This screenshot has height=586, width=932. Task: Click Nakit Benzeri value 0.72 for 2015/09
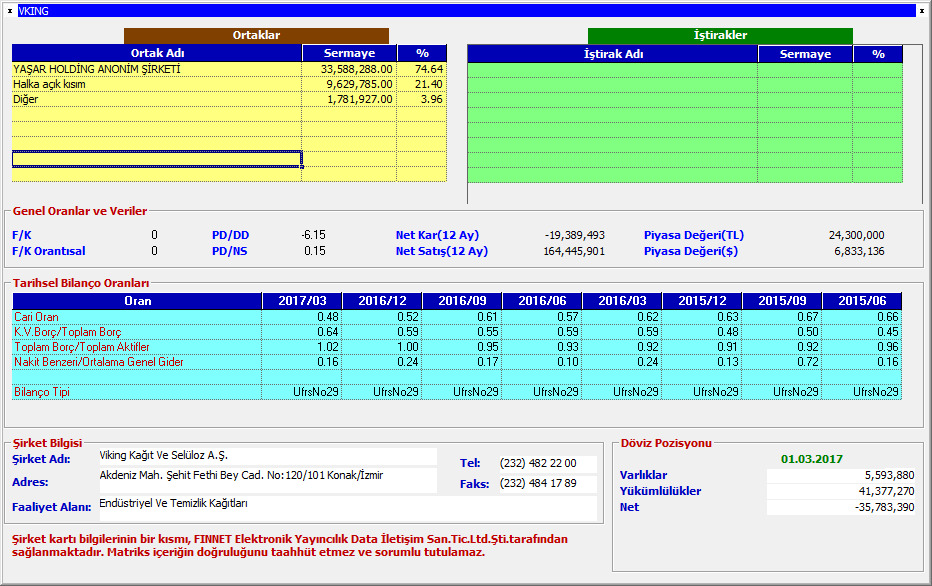tap(808, 362)
